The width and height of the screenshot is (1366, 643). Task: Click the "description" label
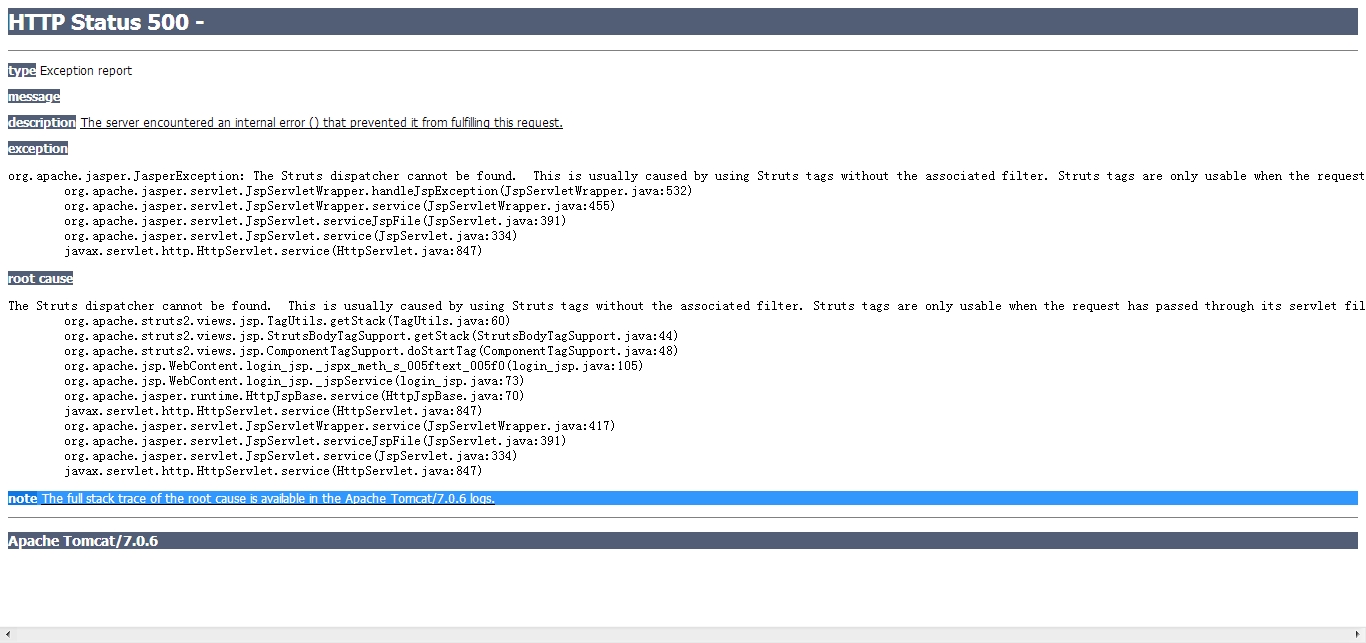pyautogui.click(x=42, y=123)
